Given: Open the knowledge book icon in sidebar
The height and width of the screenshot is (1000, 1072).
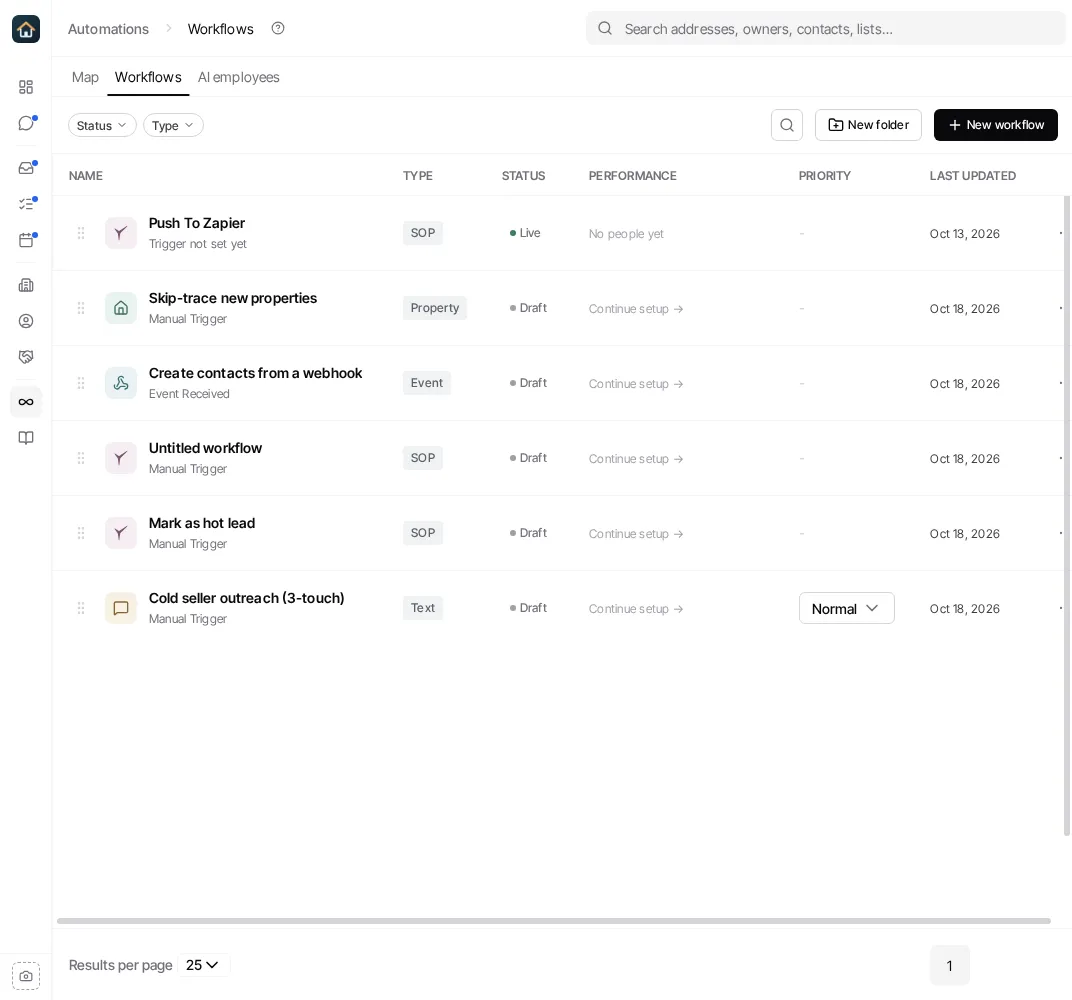Looking at the screenshot, I should pyautogui.click(x=26, y=438).
